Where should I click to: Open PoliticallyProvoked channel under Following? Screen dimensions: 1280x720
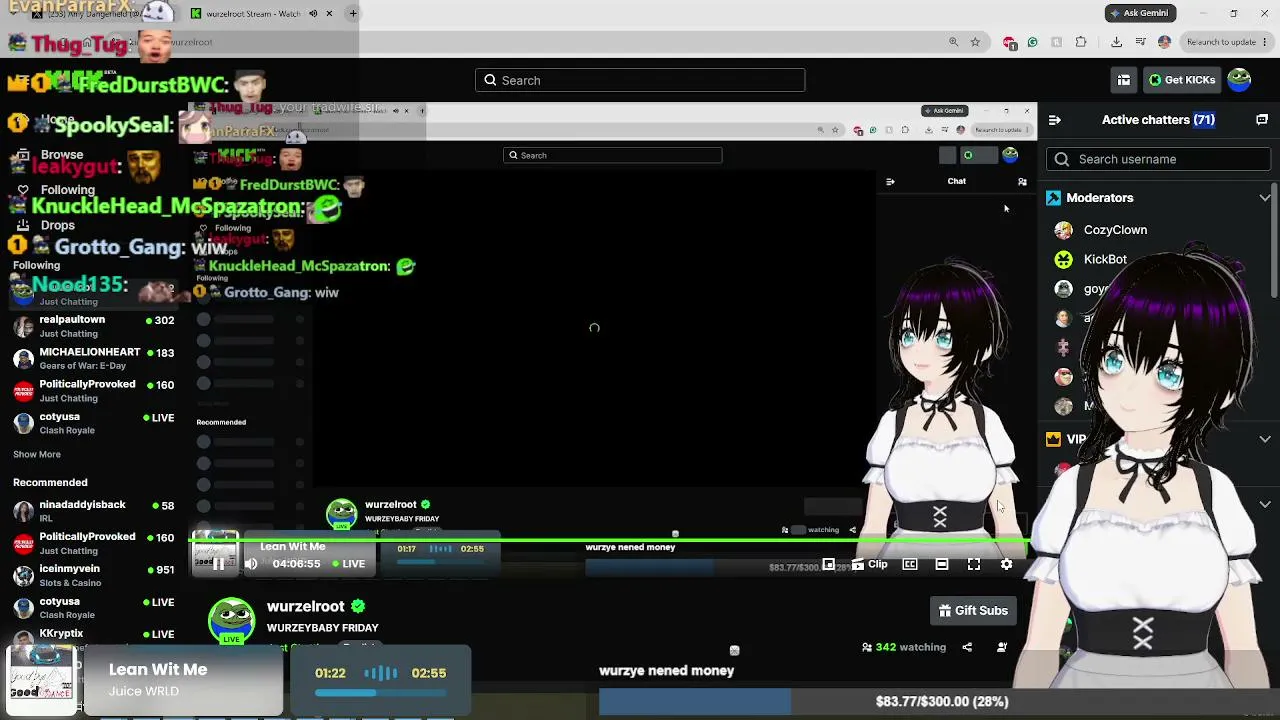pyautogui.click(x=94, y=390)
